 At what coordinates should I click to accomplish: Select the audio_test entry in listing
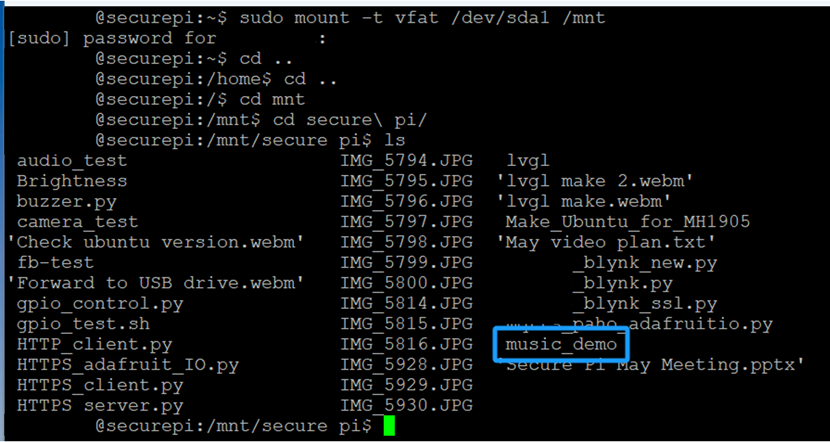point(72,160)
